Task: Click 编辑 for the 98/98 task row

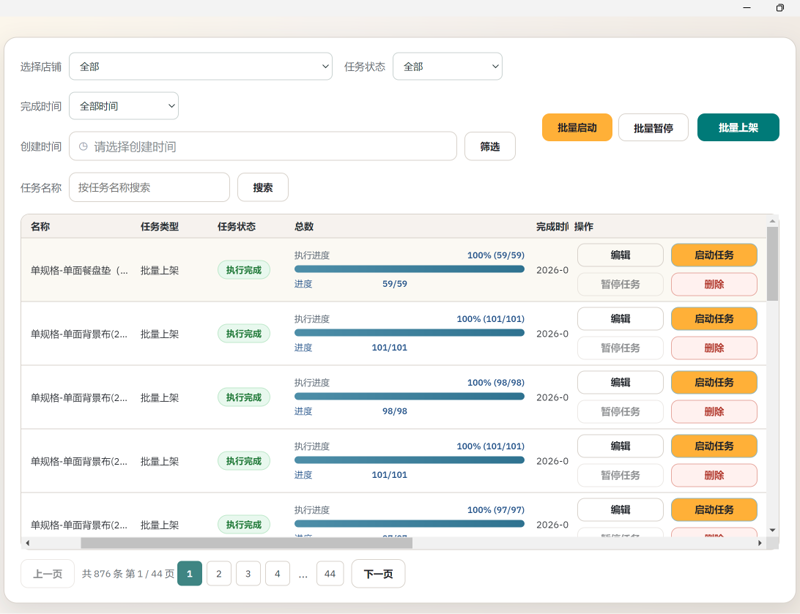Action: click(x=620, y=382)
